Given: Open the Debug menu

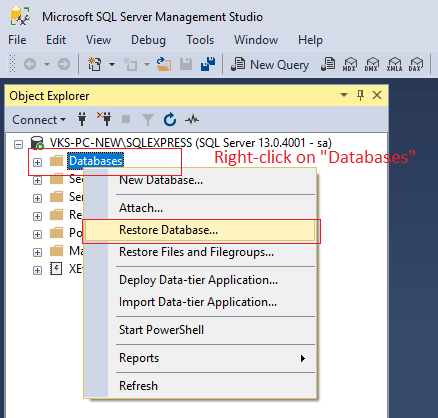Looking at the screenshot, I should pos(148,40).
